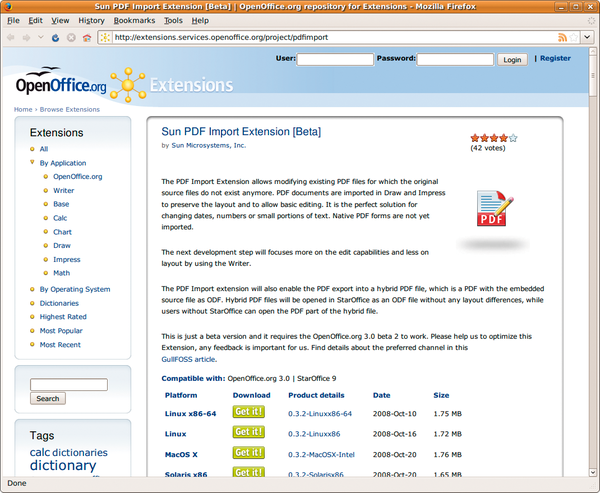Viewport: 600px width, 493px height.
Task: Filter extensions by Impress
Action: 67,260
